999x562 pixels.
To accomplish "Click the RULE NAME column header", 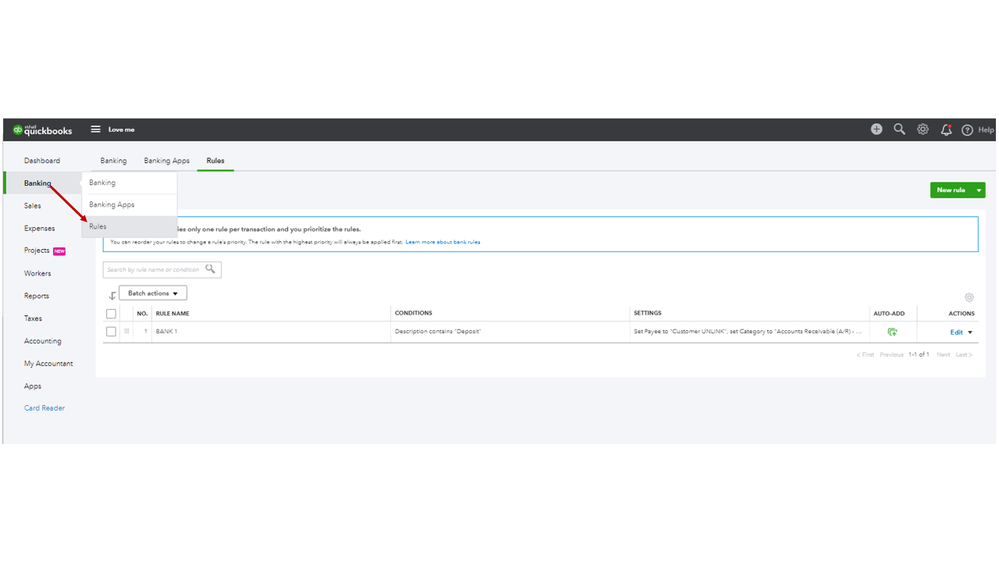I will (173, 313).
